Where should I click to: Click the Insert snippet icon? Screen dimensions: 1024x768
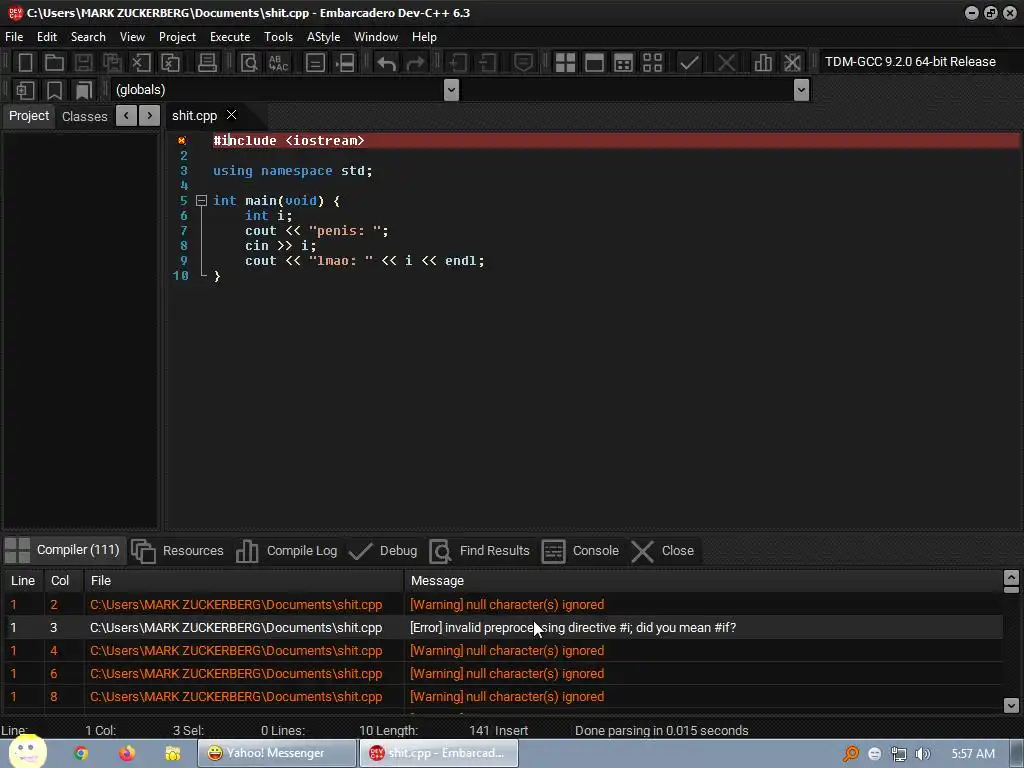coord(25,90)
